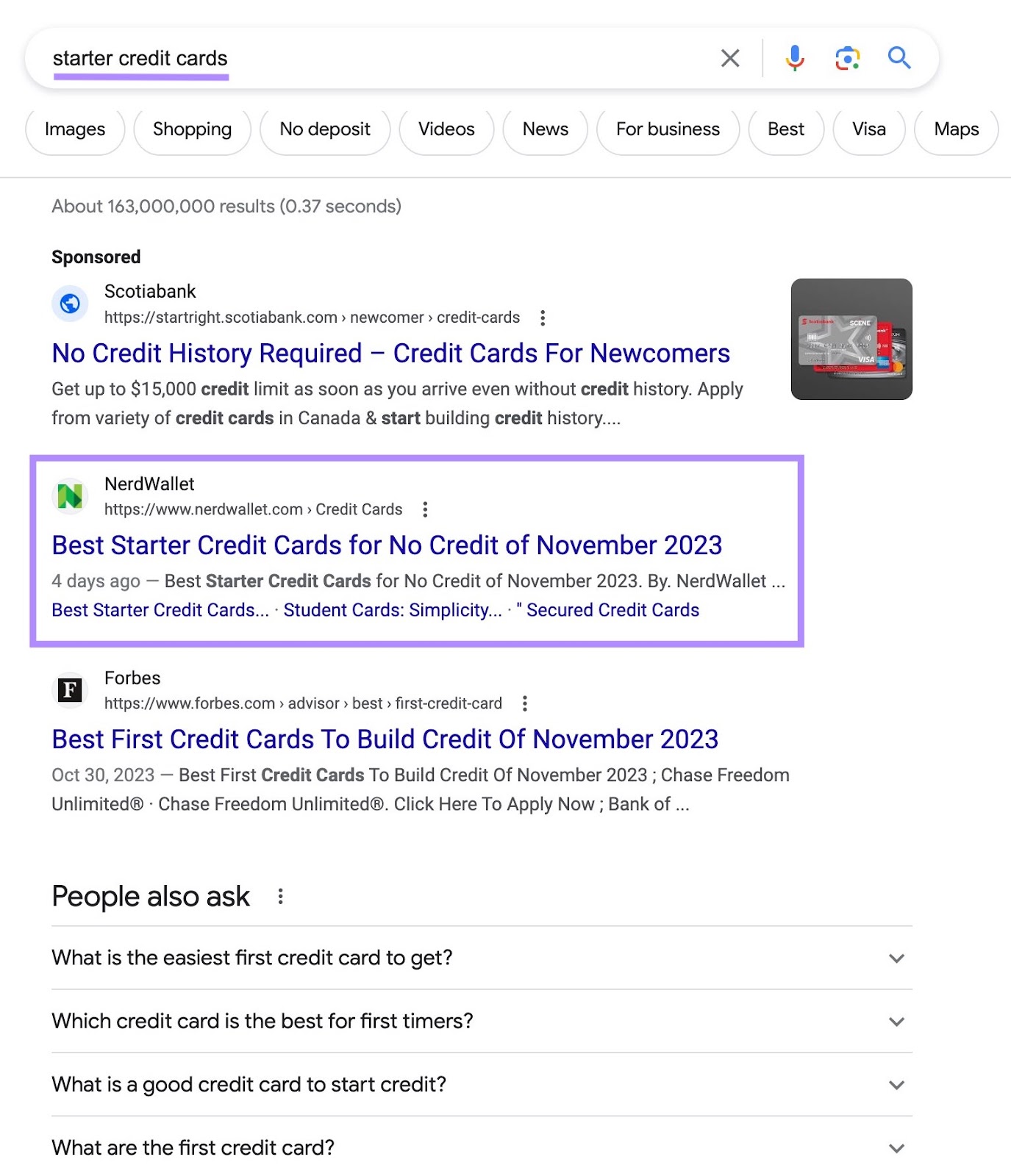Image resolution: width=1011 pixels, height=1176 pixels.
Task: Select the 'For business' filter chip
Action: (668, 129)
